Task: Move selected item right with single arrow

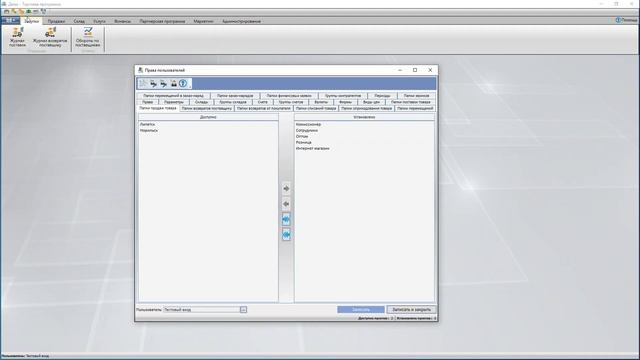Action: (x=286, y=189)
